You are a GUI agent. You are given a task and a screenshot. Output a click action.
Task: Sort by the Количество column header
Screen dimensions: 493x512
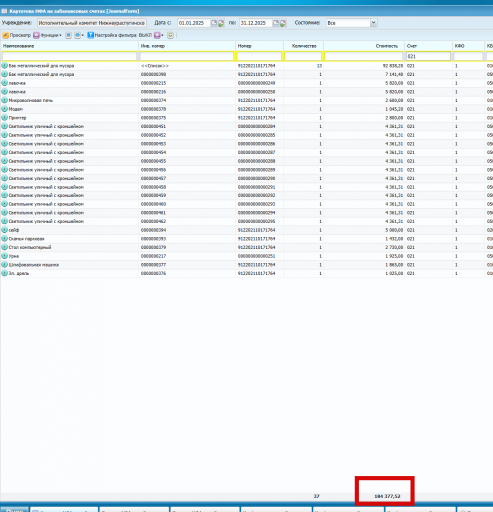pos(303,46)
